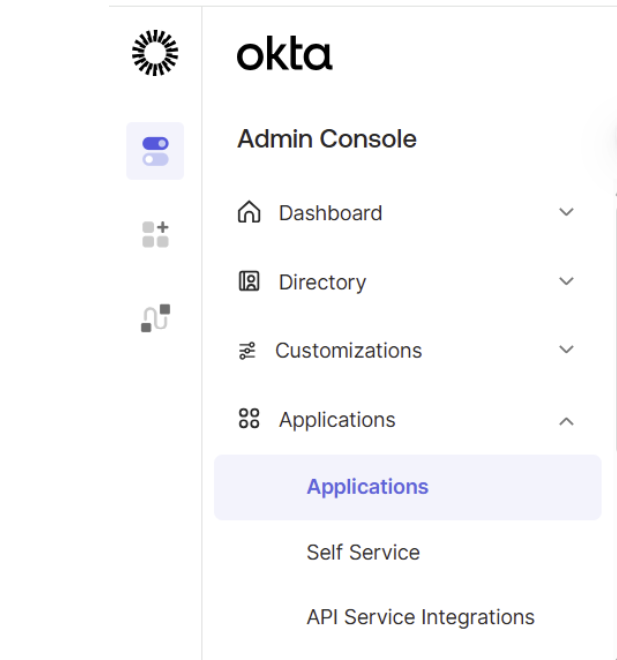Expand the Dashboard chevron
The image size is (617, 660).
[x=566, y=212]
